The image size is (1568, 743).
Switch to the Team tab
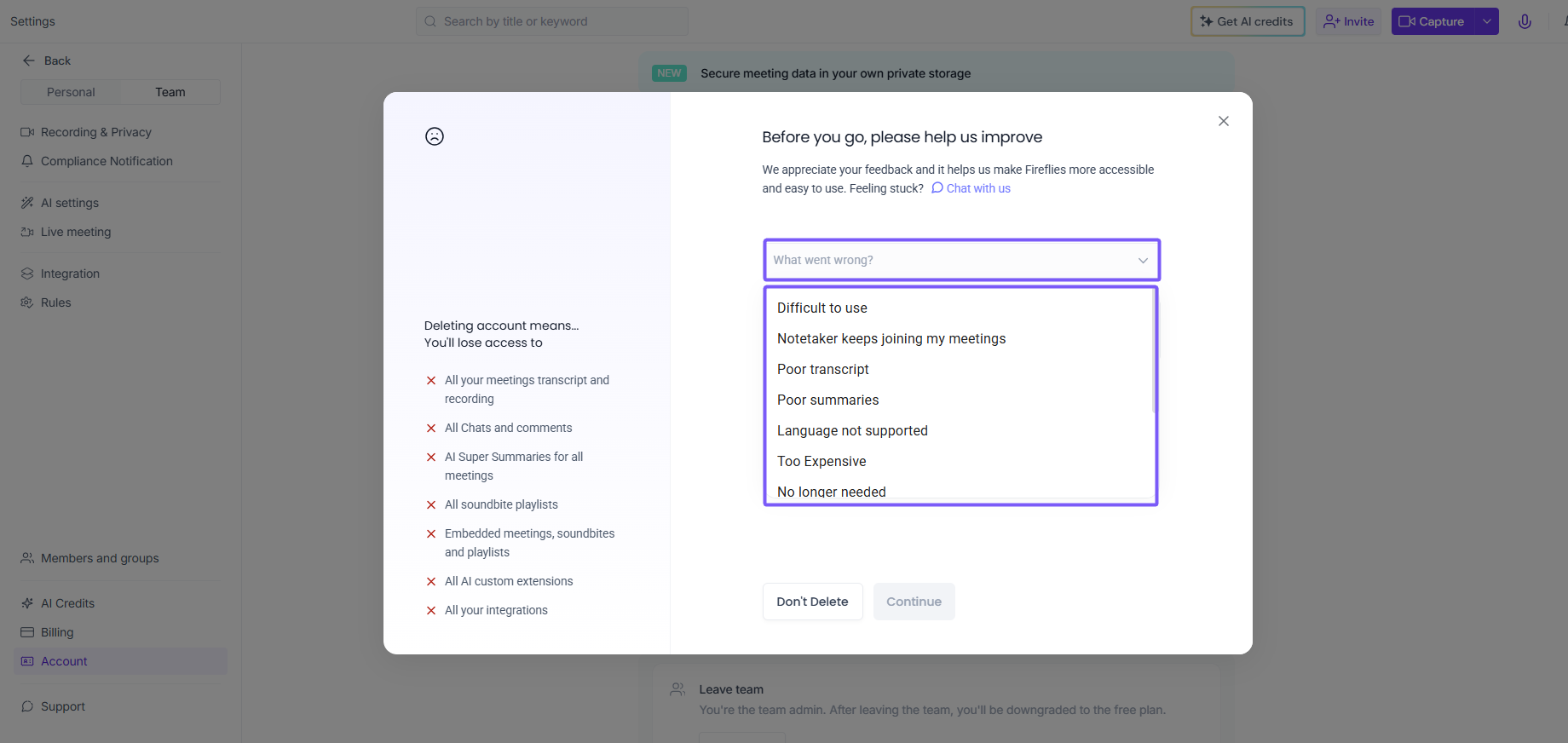tap(170, 92)
